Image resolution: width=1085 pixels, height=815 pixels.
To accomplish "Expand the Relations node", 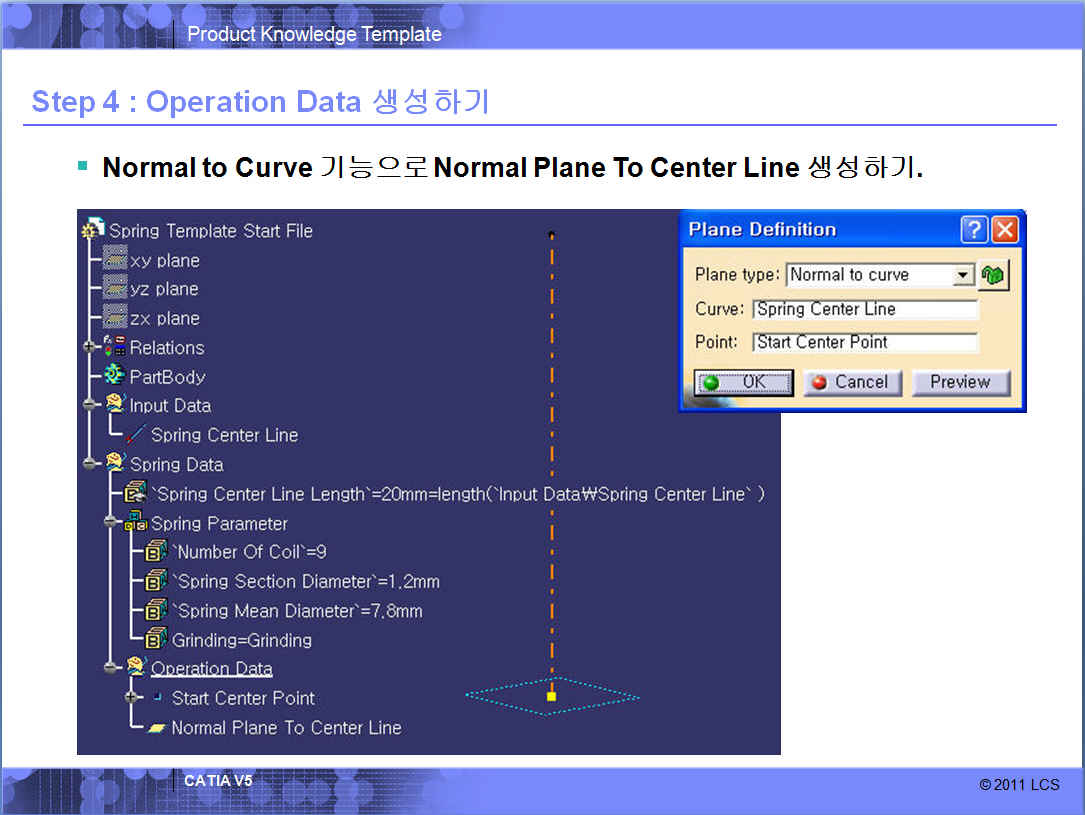I will 91,348.
